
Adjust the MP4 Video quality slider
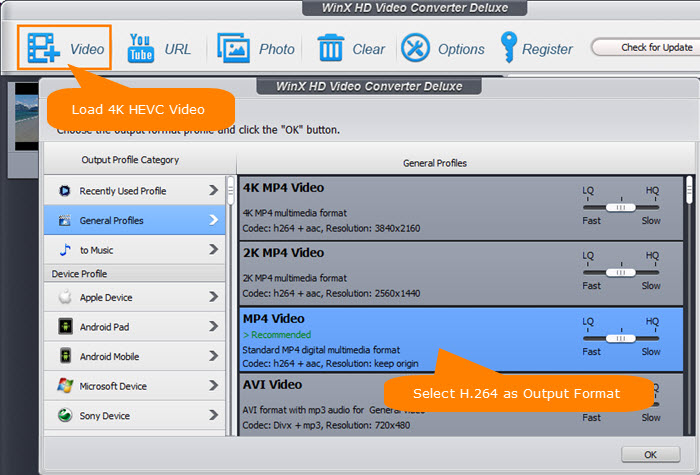click(621, 338)
